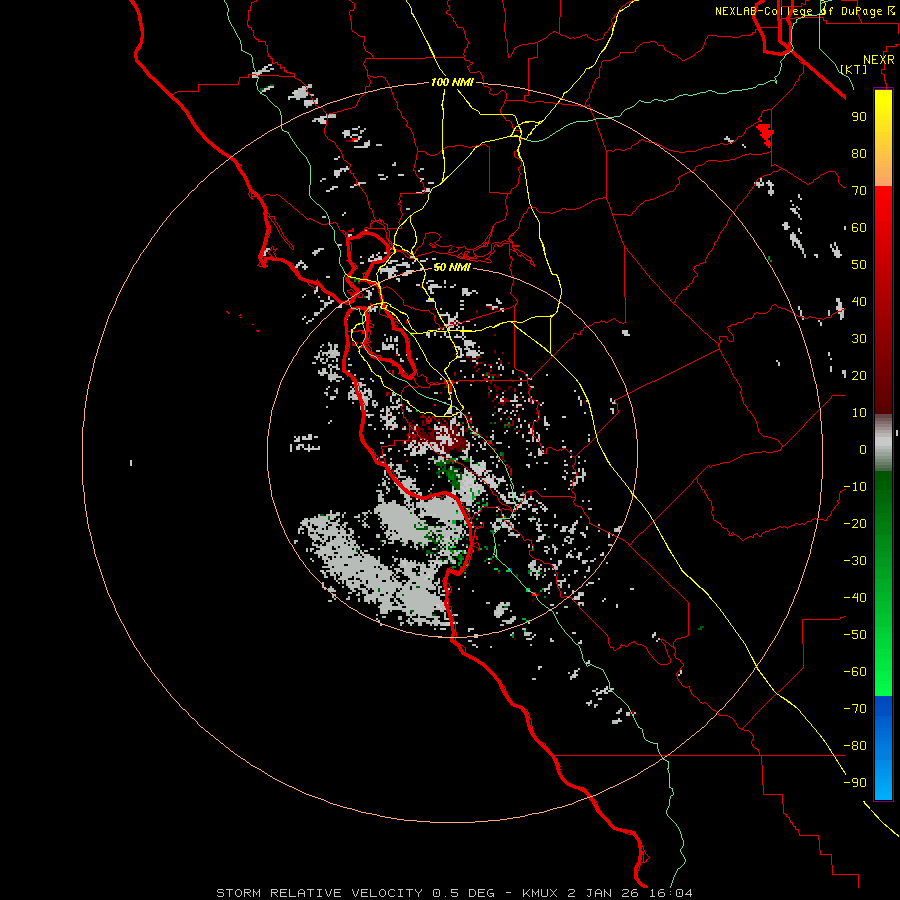Pick the gray zero-velocity color bar segment
This screenshot has width=900, height=900.
(x=883, y=443)
